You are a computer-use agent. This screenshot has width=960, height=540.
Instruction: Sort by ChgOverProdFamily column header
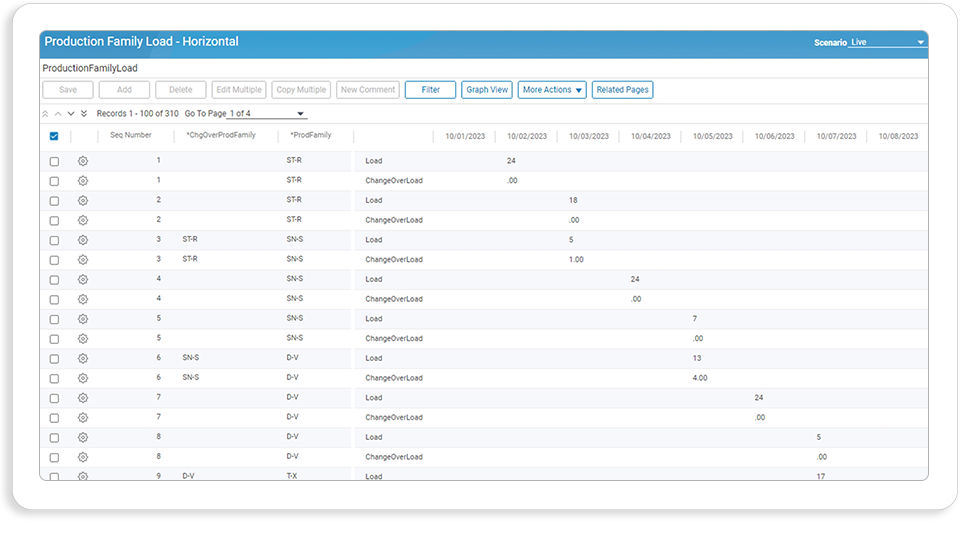click(221, 135)
